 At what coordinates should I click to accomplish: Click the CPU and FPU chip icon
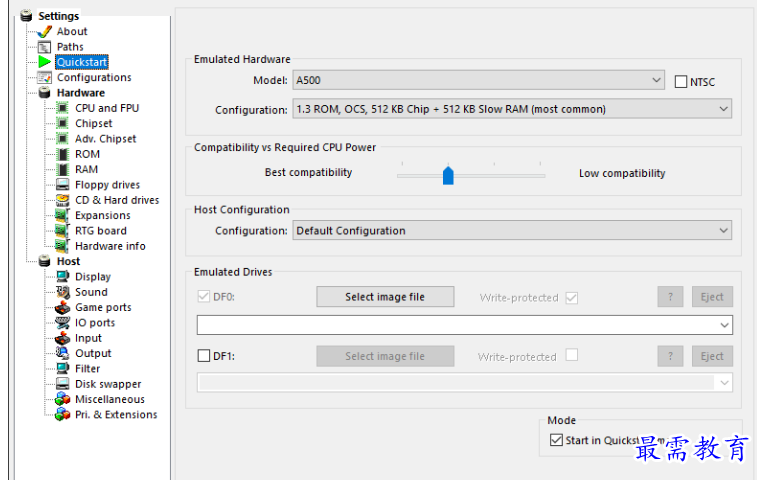coord(62,108)
